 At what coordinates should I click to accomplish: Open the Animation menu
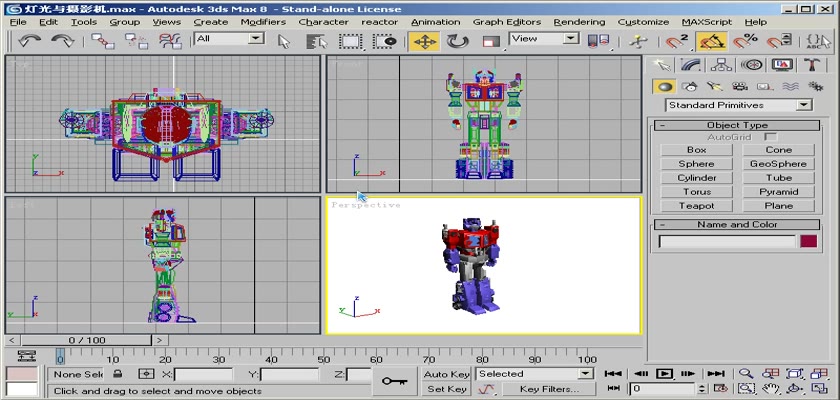[436, 22]
